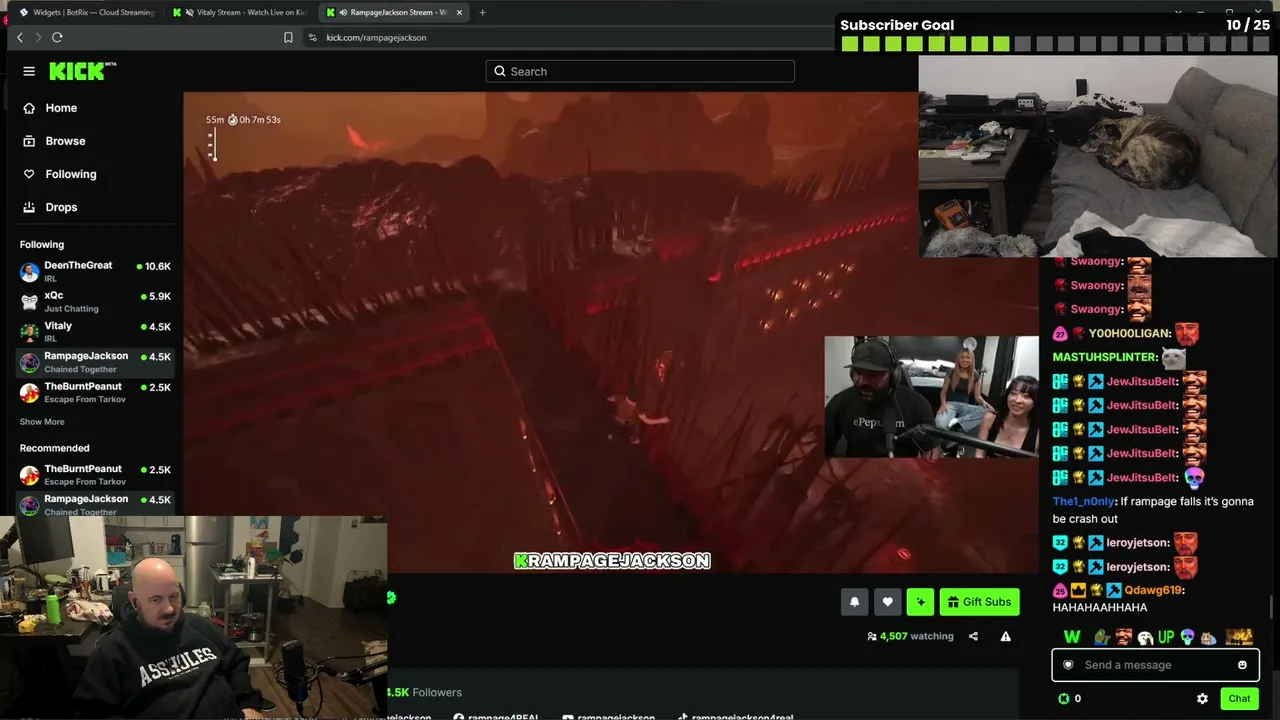Screen dimensions: 1280x720
Task: Insert the Pepe frog quick emote
Action: 1102,637
